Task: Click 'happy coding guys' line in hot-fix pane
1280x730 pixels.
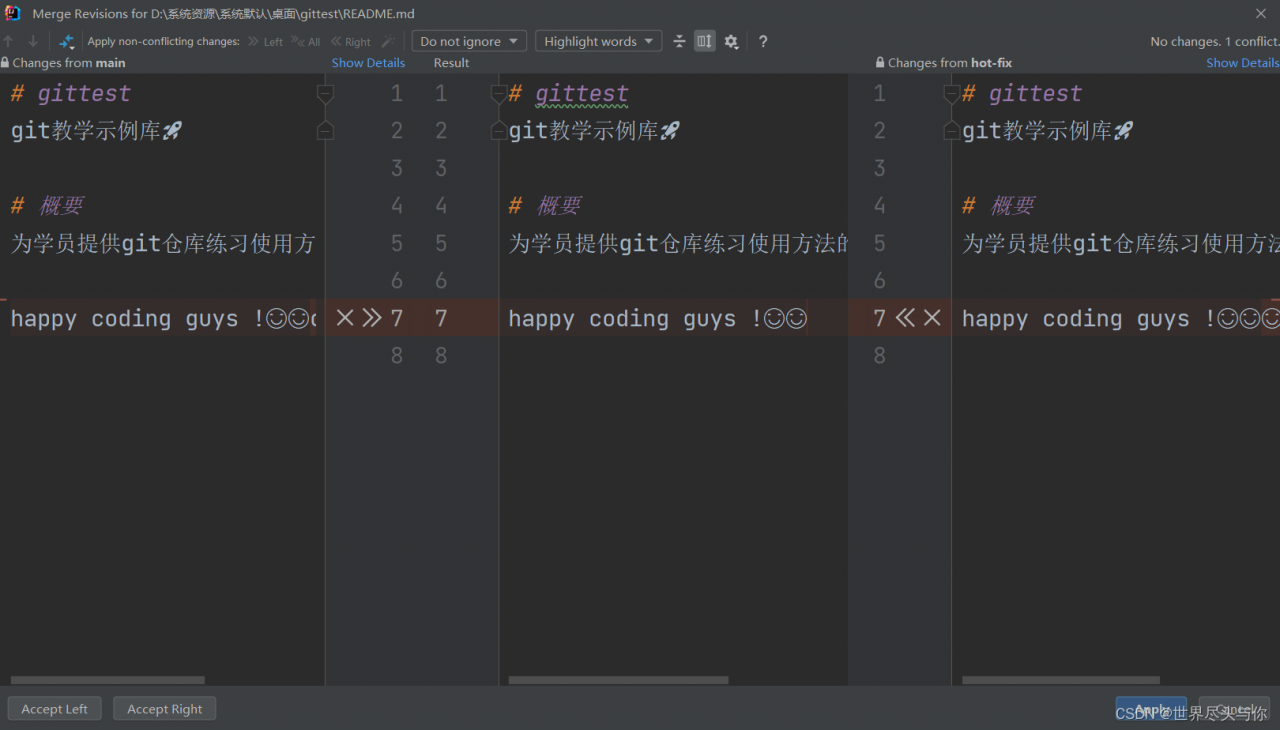Action: 1120,318
